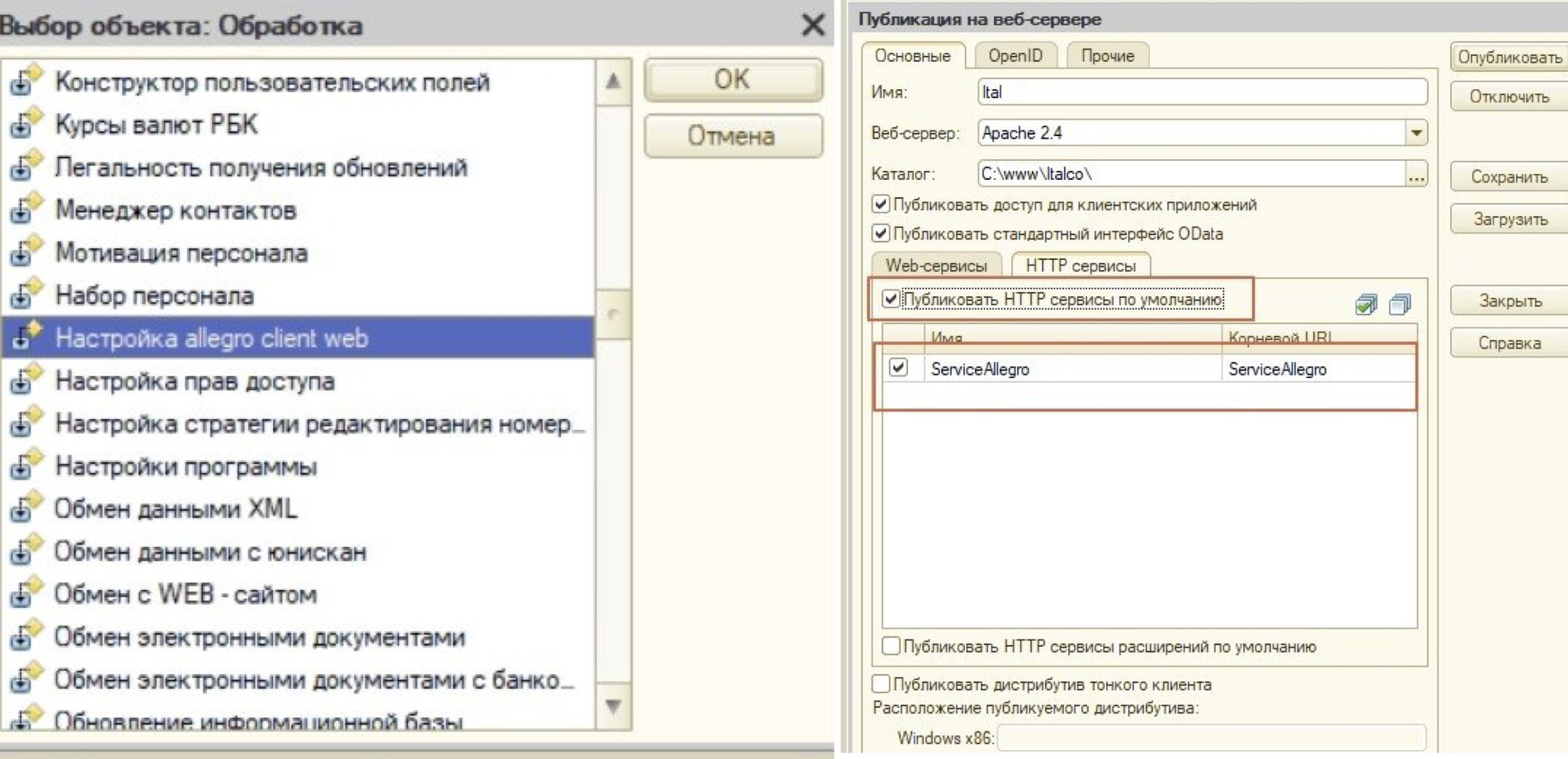The image size is (1568, 759).
Task: Click the Опубликовать button
Action: tap(1509, 58)
